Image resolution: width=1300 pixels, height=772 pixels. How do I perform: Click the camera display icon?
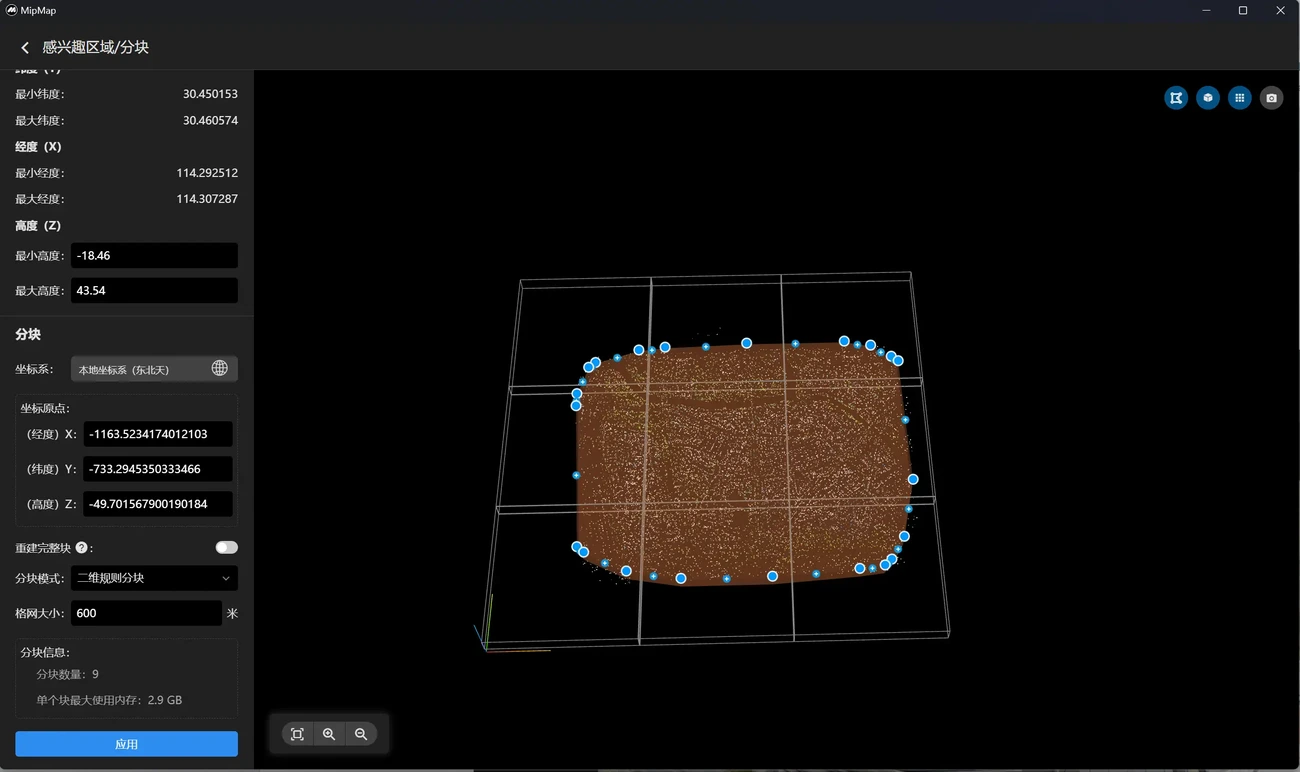tap(1271, 98)
